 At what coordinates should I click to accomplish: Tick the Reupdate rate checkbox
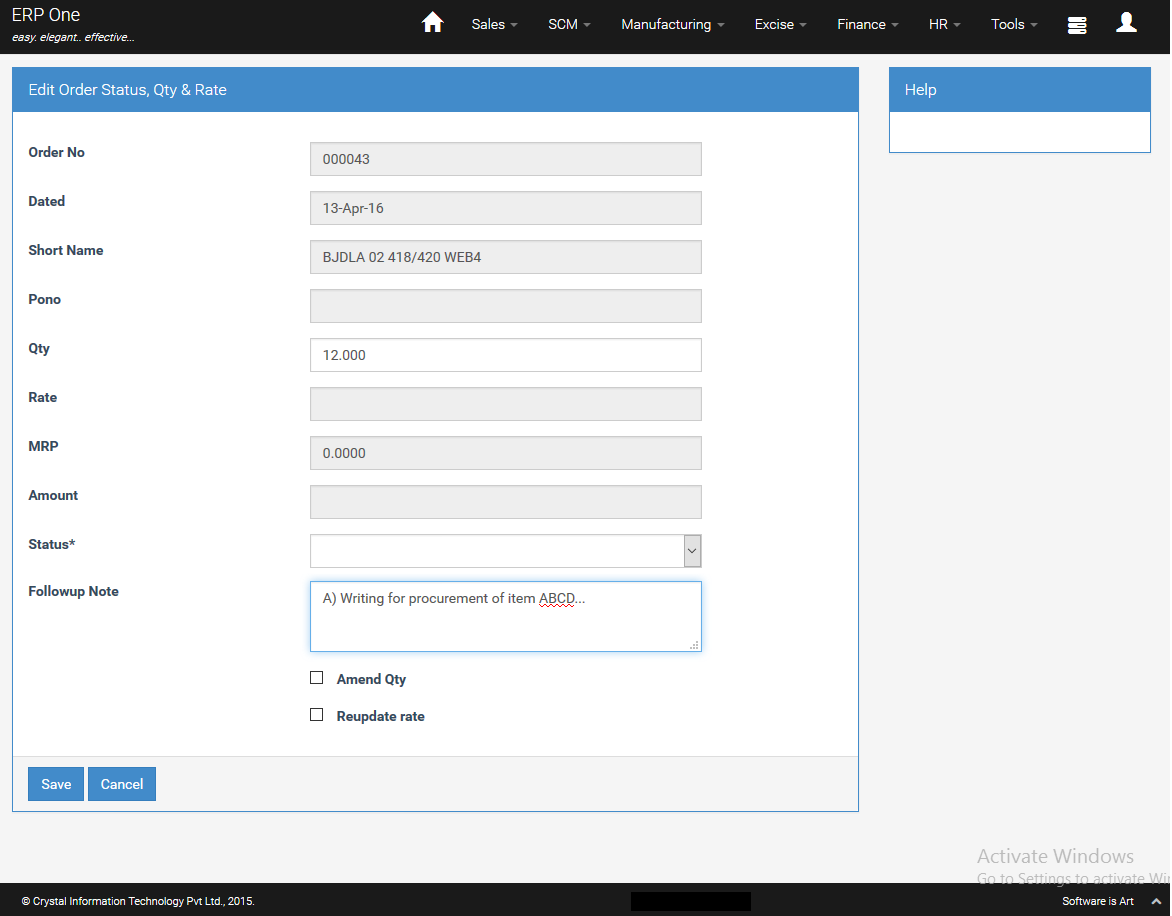click(x=317, y=715)
